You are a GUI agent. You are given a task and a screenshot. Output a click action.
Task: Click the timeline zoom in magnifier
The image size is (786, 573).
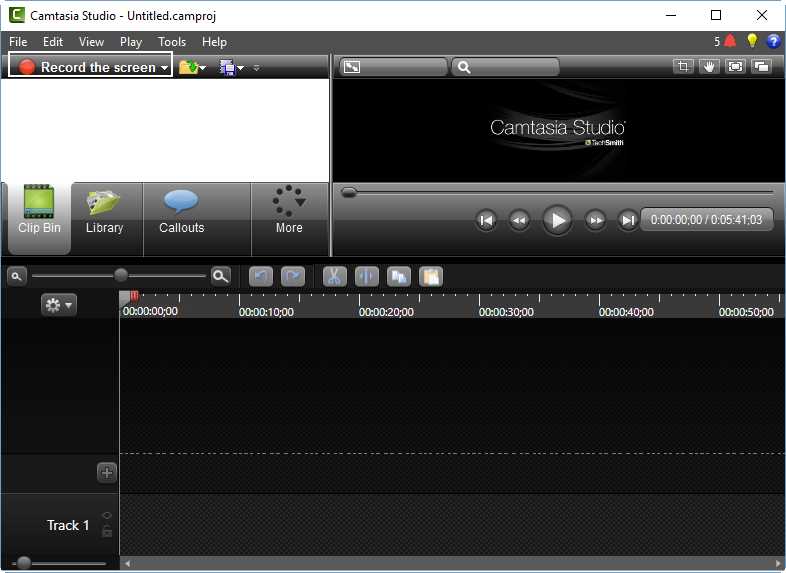pyautogui.click(x=221, y=276)
